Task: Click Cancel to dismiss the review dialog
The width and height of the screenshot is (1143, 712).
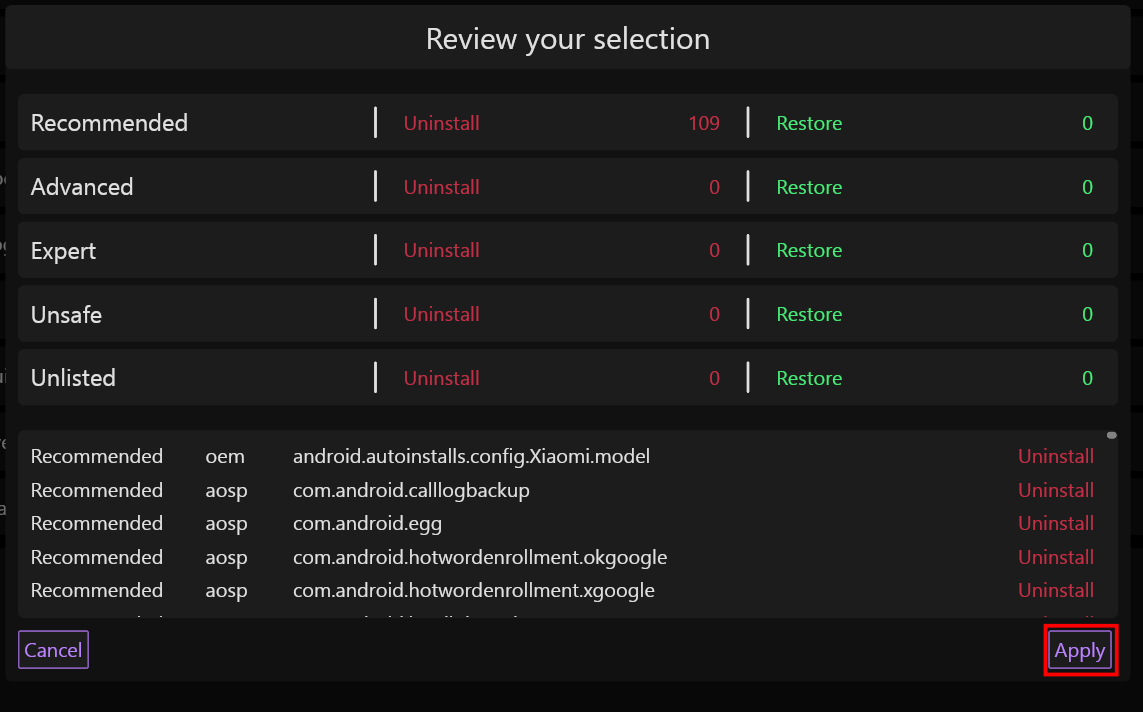Action: click(53, 650)
